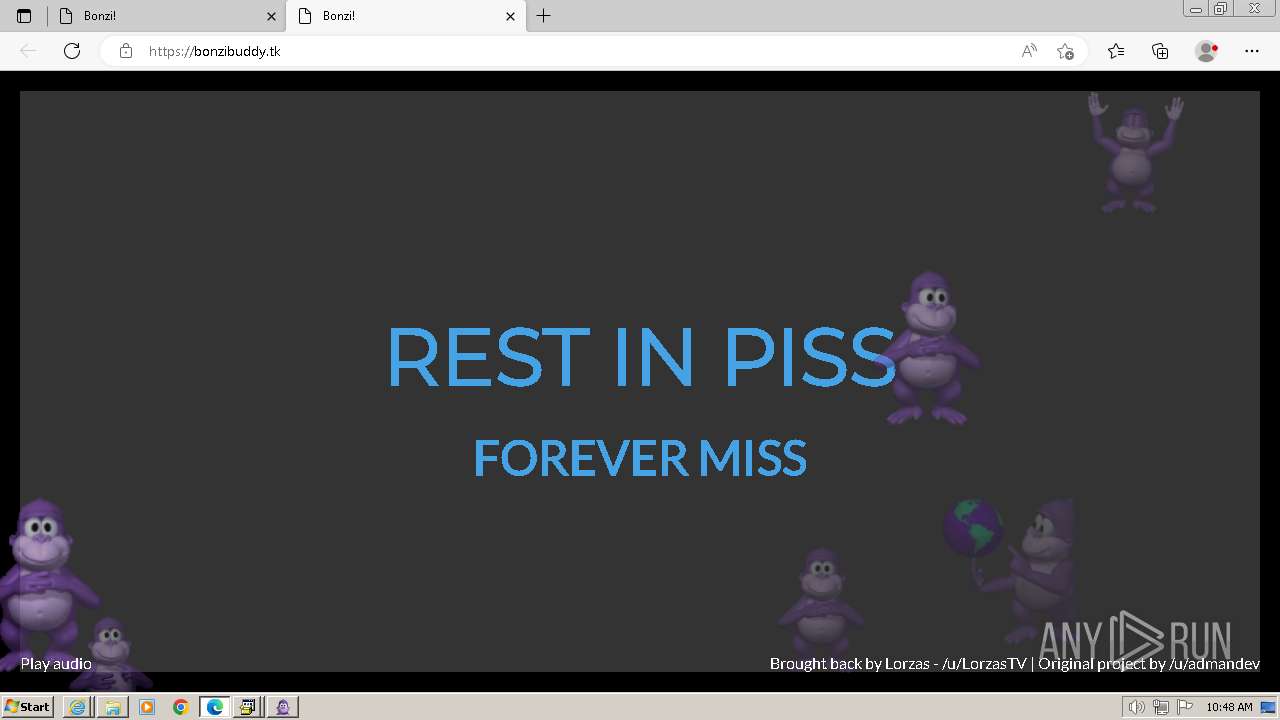Open Windows Media Player from taskbar

point(147,707)
